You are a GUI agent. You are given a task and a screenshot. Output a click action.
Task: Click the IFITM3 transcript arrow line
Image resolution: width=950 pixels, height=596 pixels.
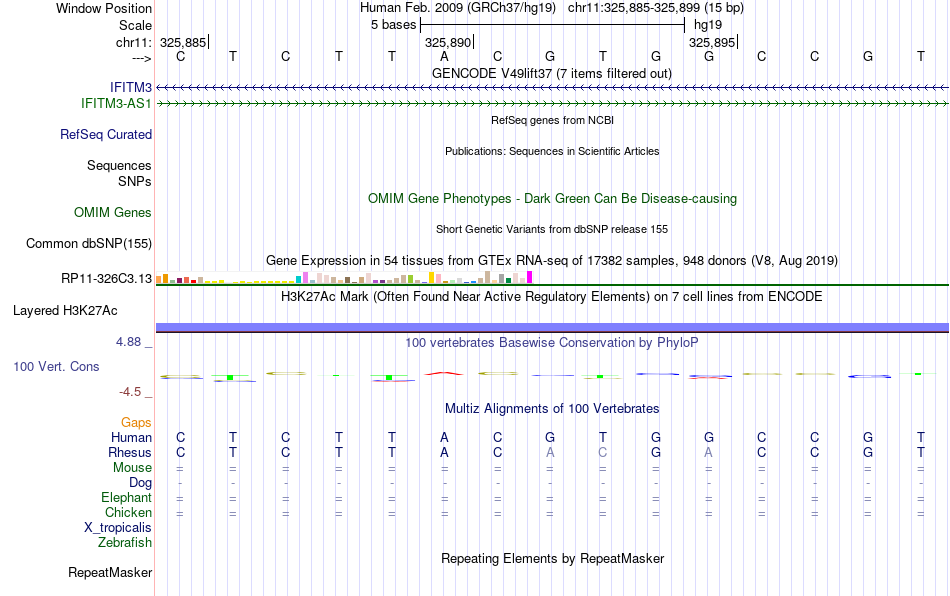[x=553, y=88]
